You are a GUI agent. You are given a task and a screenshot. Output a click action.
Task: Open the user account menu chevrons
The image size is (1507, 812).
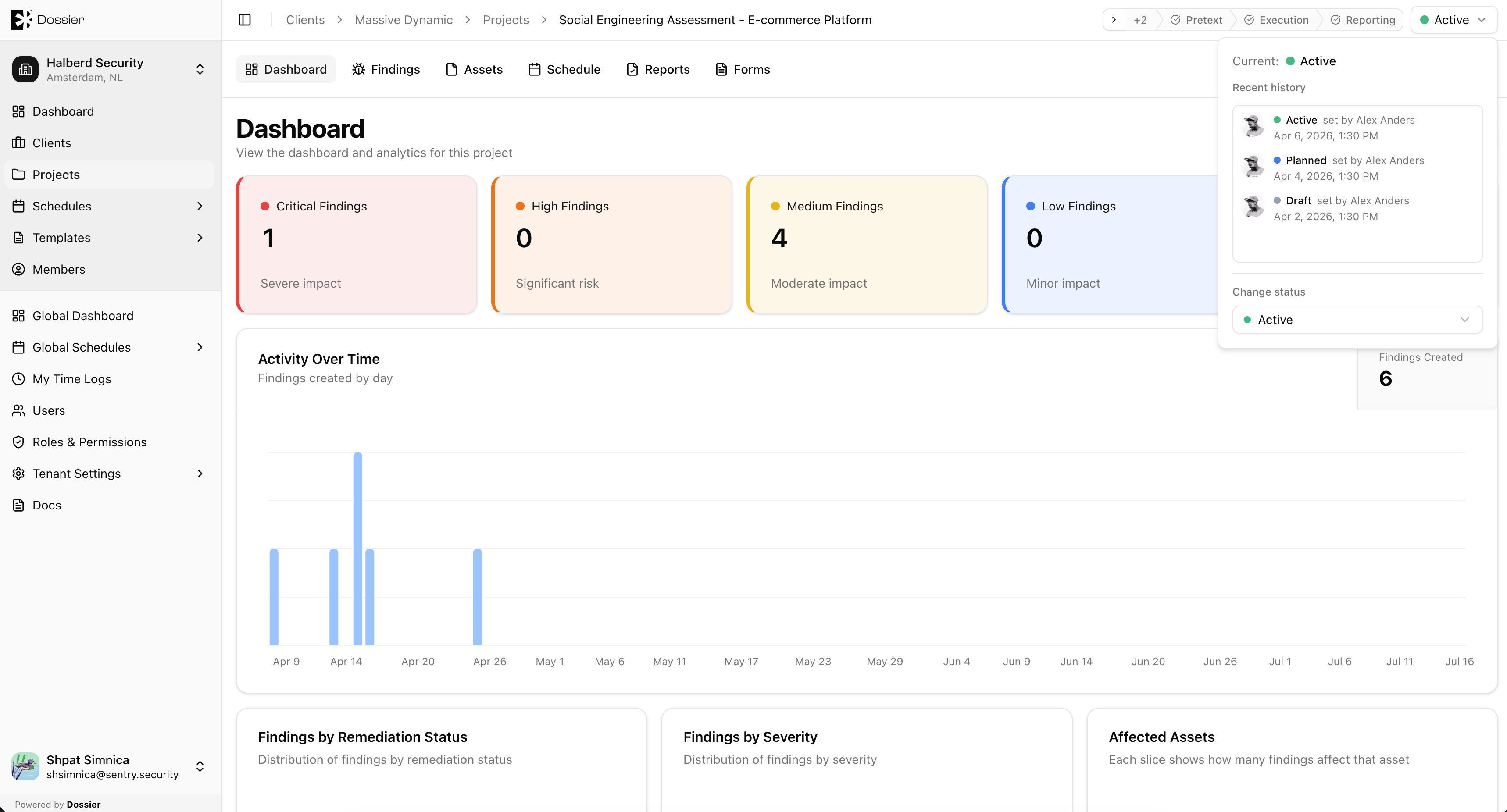pyautogui.click(x=200, y=766)
